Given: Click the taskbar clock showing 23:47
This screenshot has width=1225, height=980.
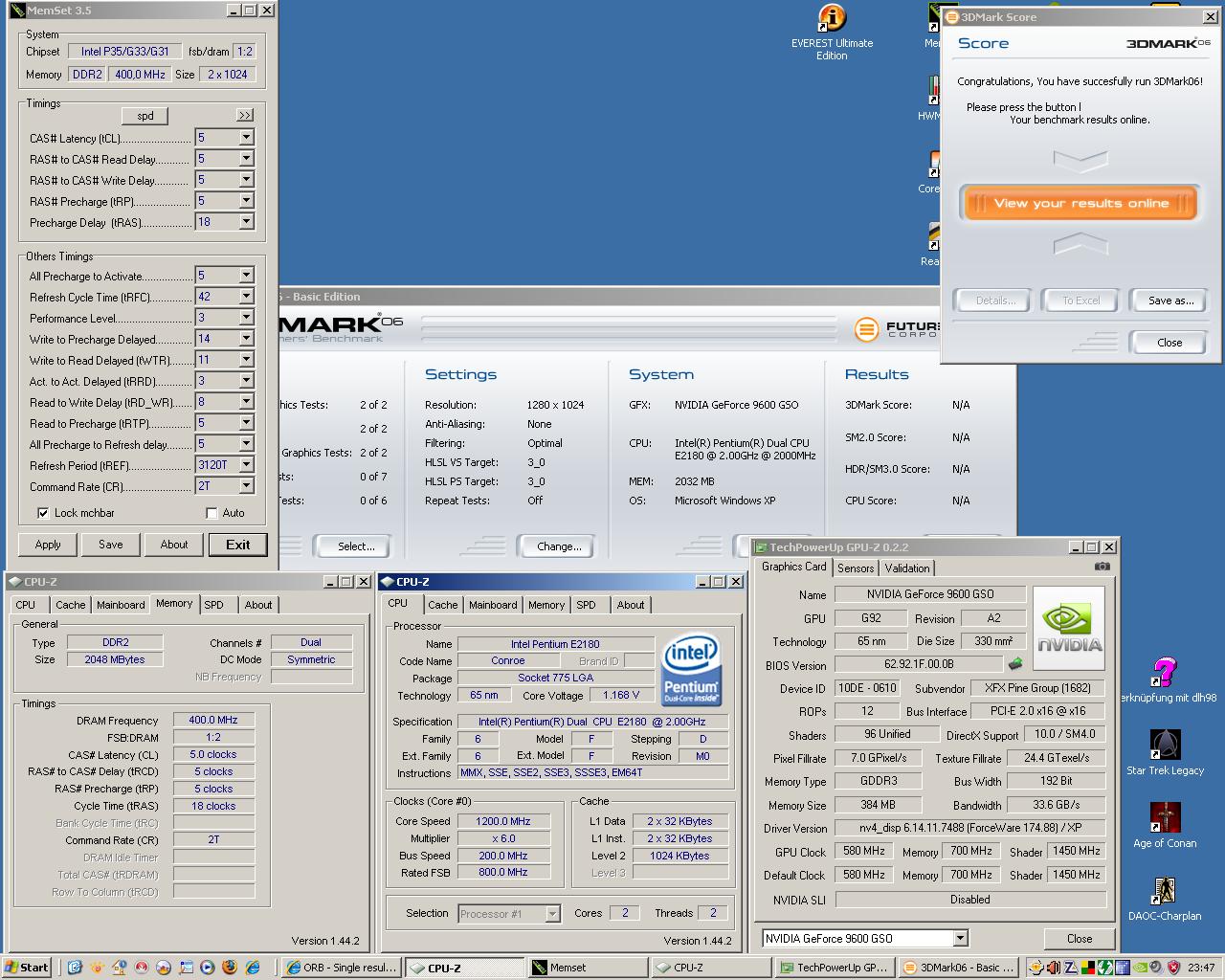Looking at the screenshot, I should pos(1201,968).
